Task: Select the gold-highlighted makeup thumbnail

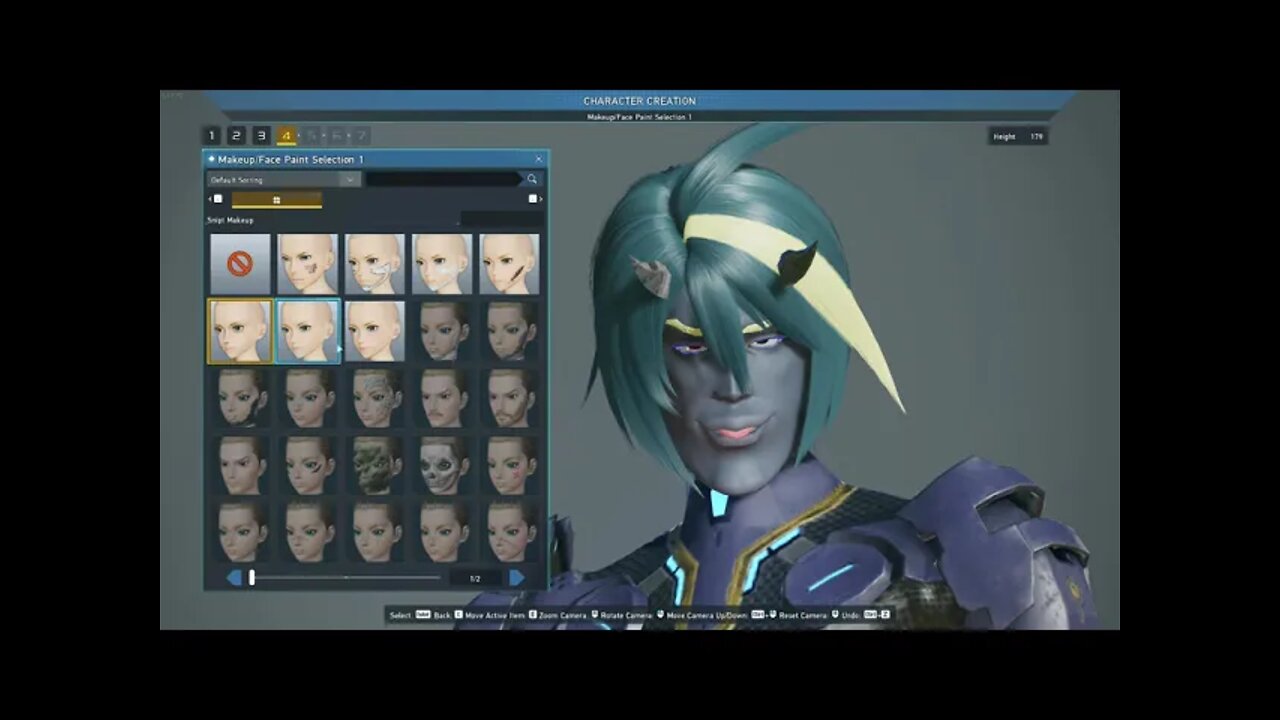Action: point(240,331)
